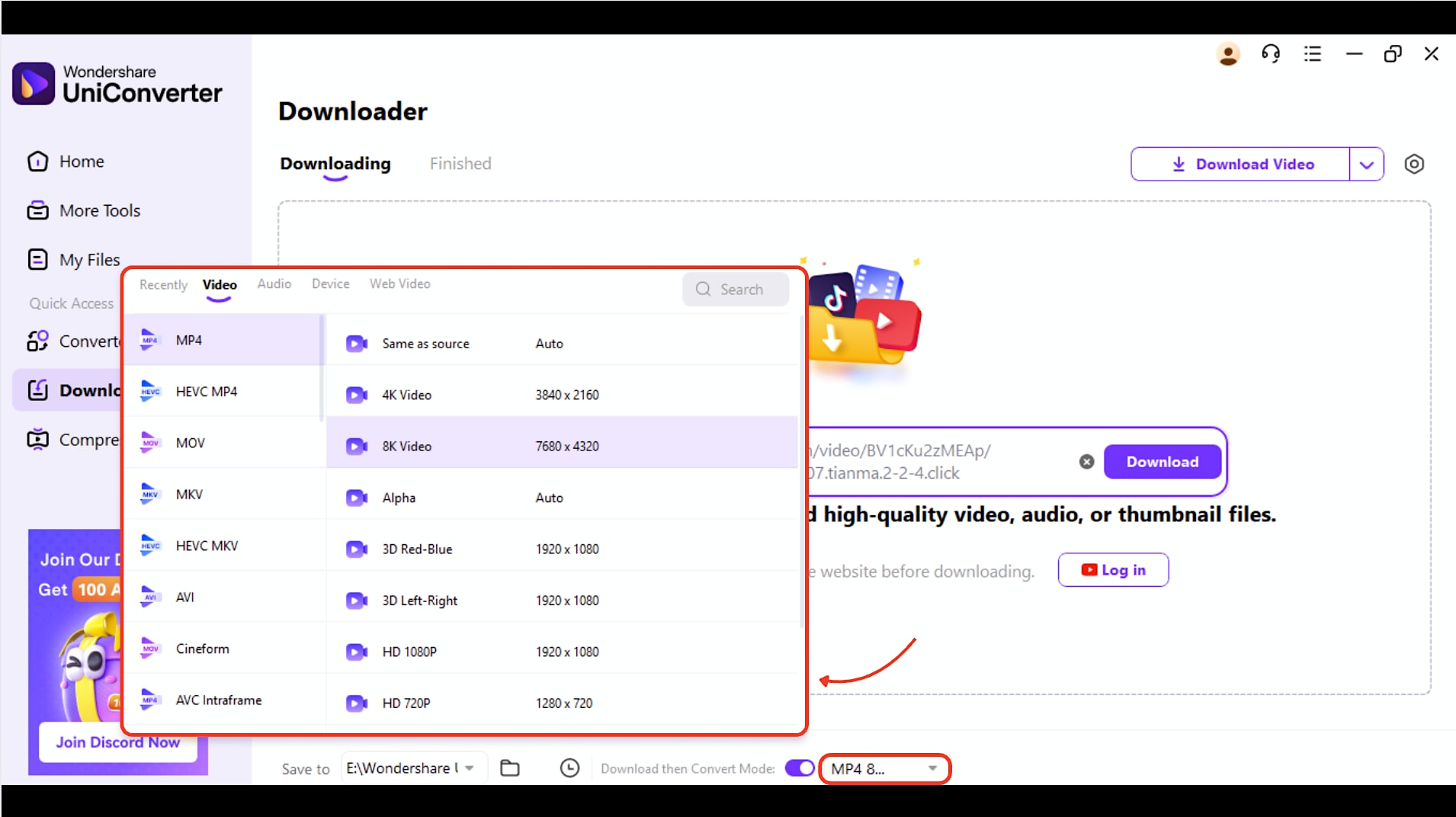Click the camera icon beside Same as source
This screenshot has width=1456, height=817.
pyautogui.click(x=357, y=344)
